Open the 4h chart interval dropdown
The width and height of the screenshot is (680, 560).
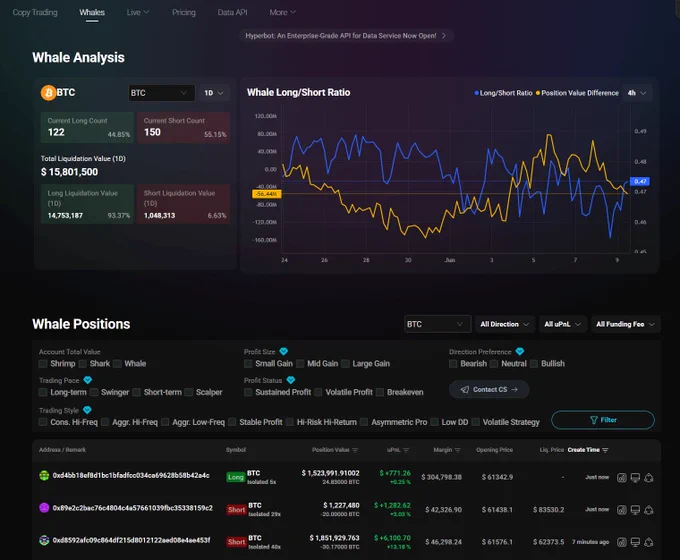coord(637,93)
